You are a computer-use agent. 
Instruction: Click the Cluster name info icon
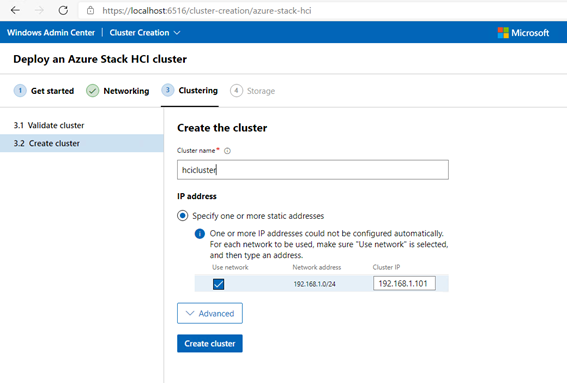point(227,151)
